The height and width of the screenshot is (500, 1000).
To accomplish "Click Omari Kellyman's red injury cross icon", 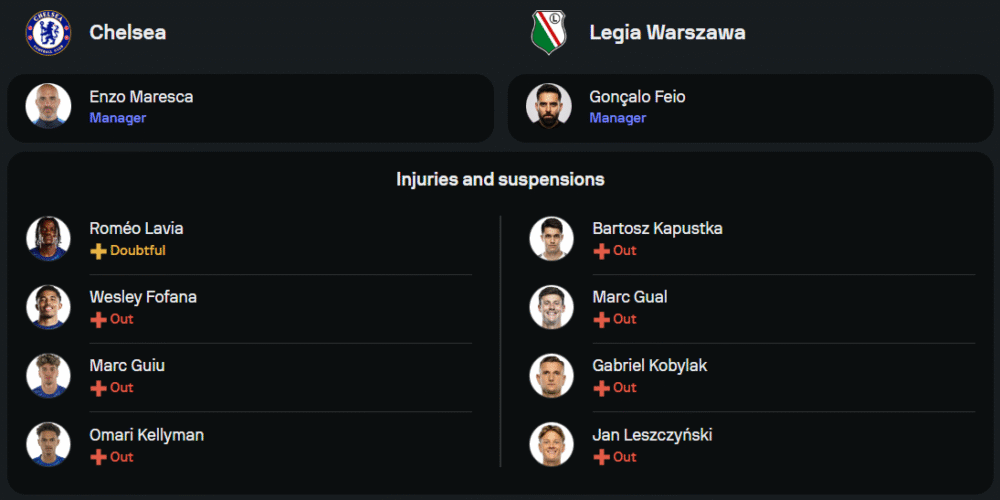I will click(x=98, y=457).
